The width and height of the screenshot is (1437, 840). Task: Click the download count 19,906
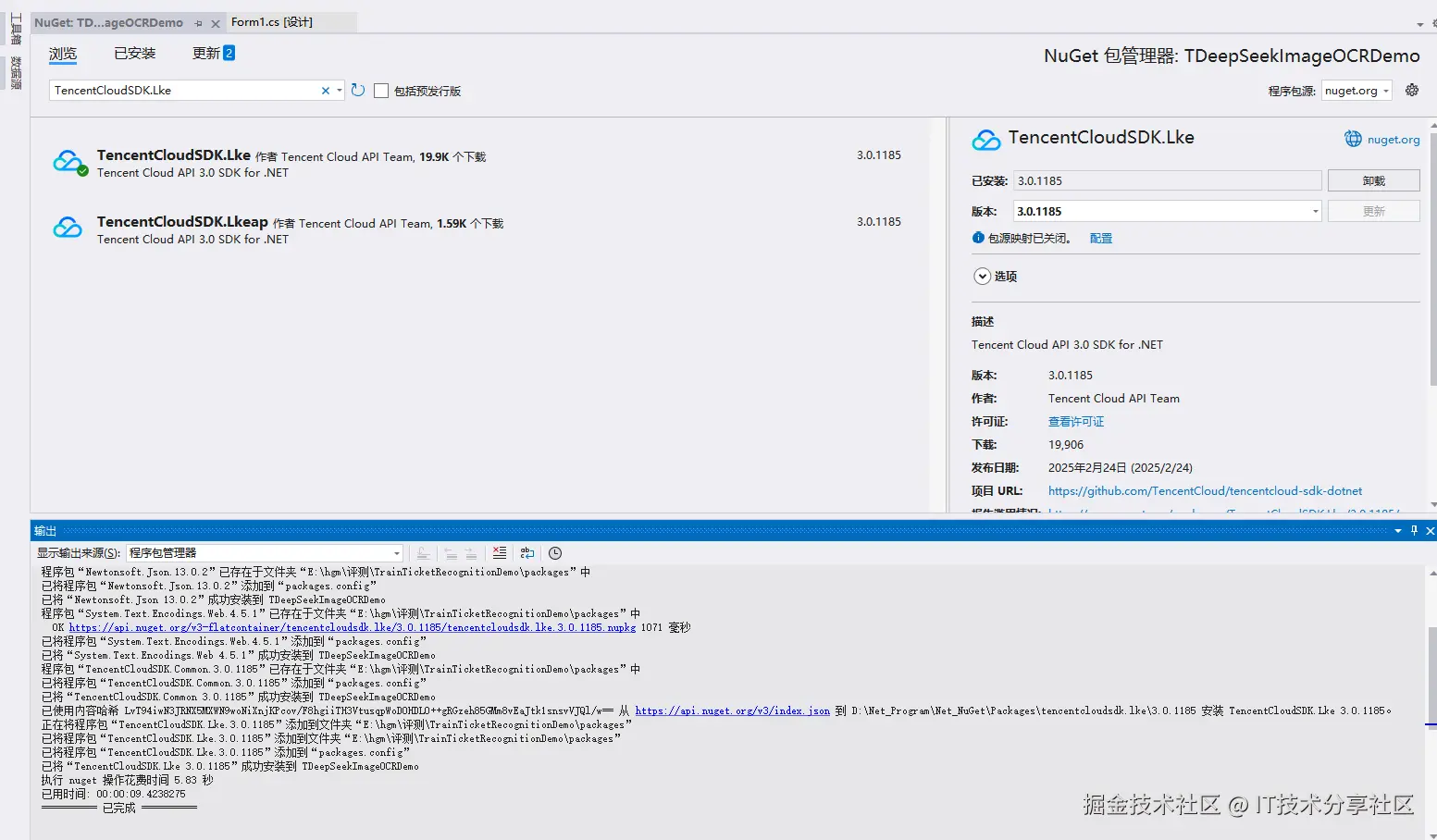pyautogui.click(x=1066, y=444)
